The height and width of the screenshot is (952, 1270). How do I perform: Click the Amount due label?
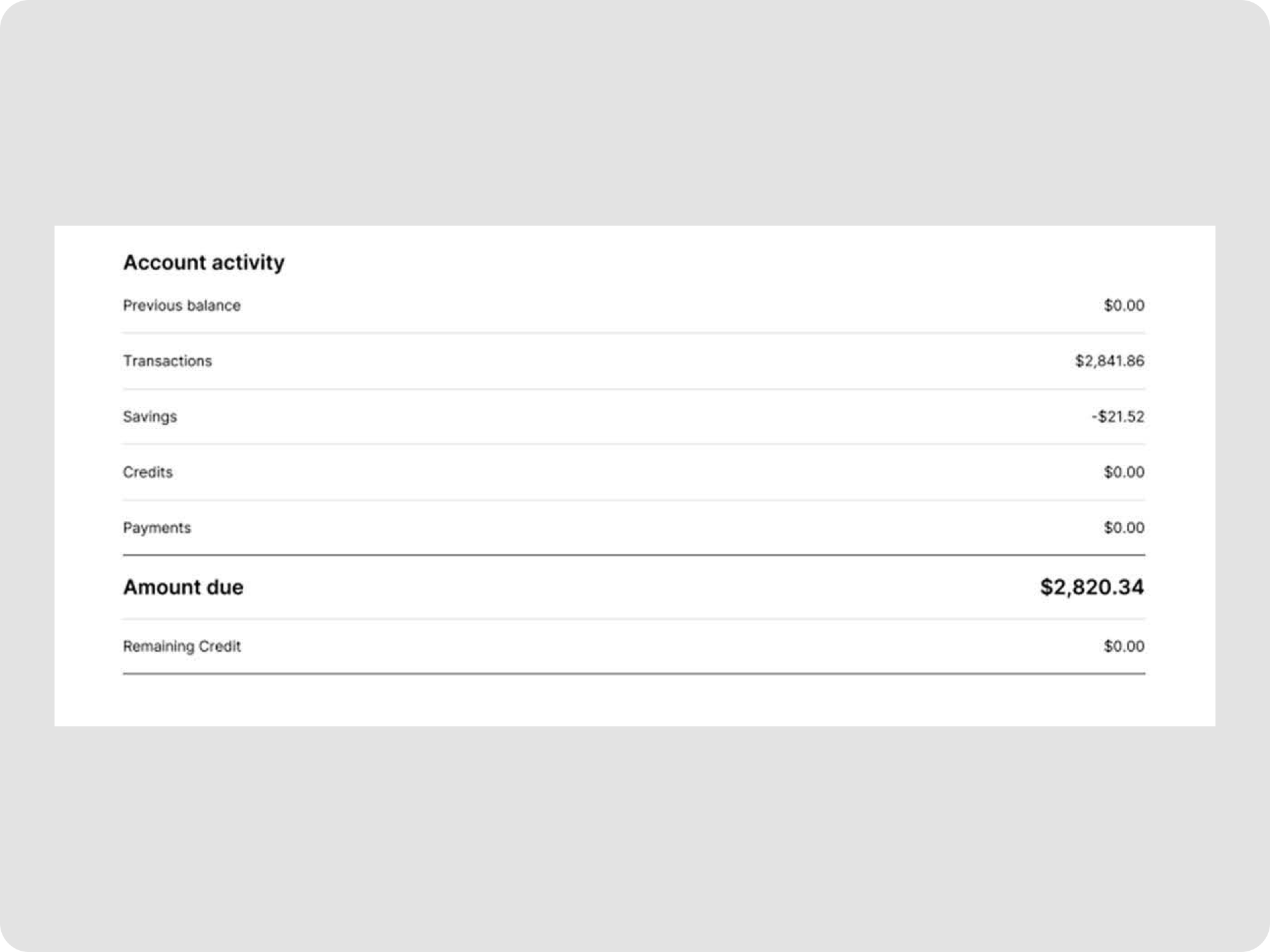[x=183, y=587]
